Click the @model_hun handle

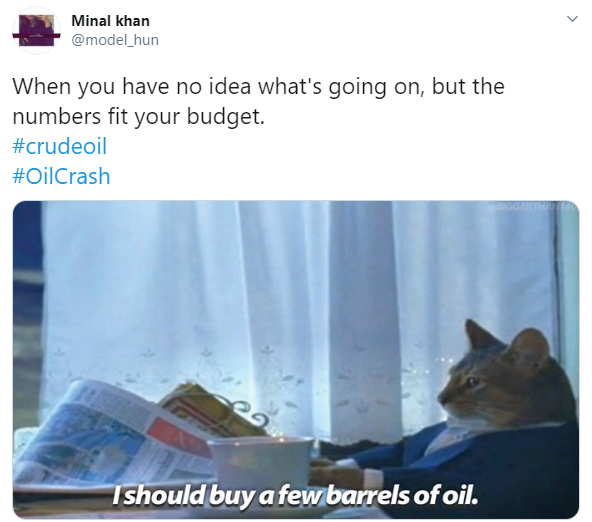[x=115, y=40]
